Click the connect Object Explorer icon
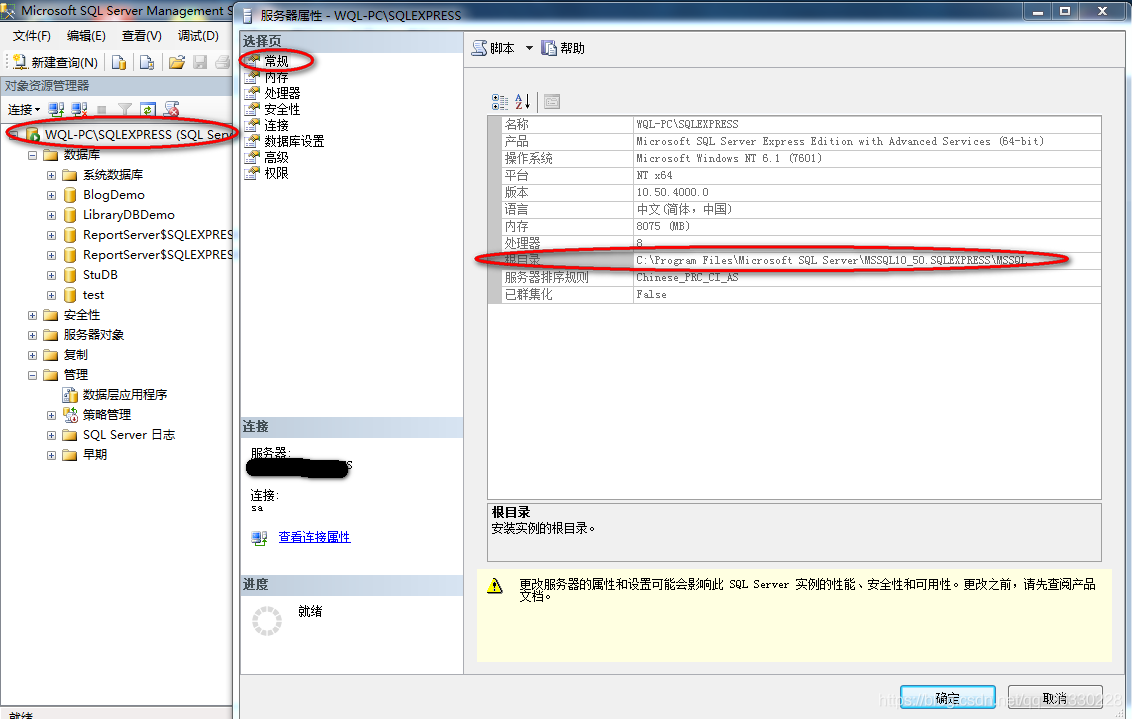 (x=56, y=110)
